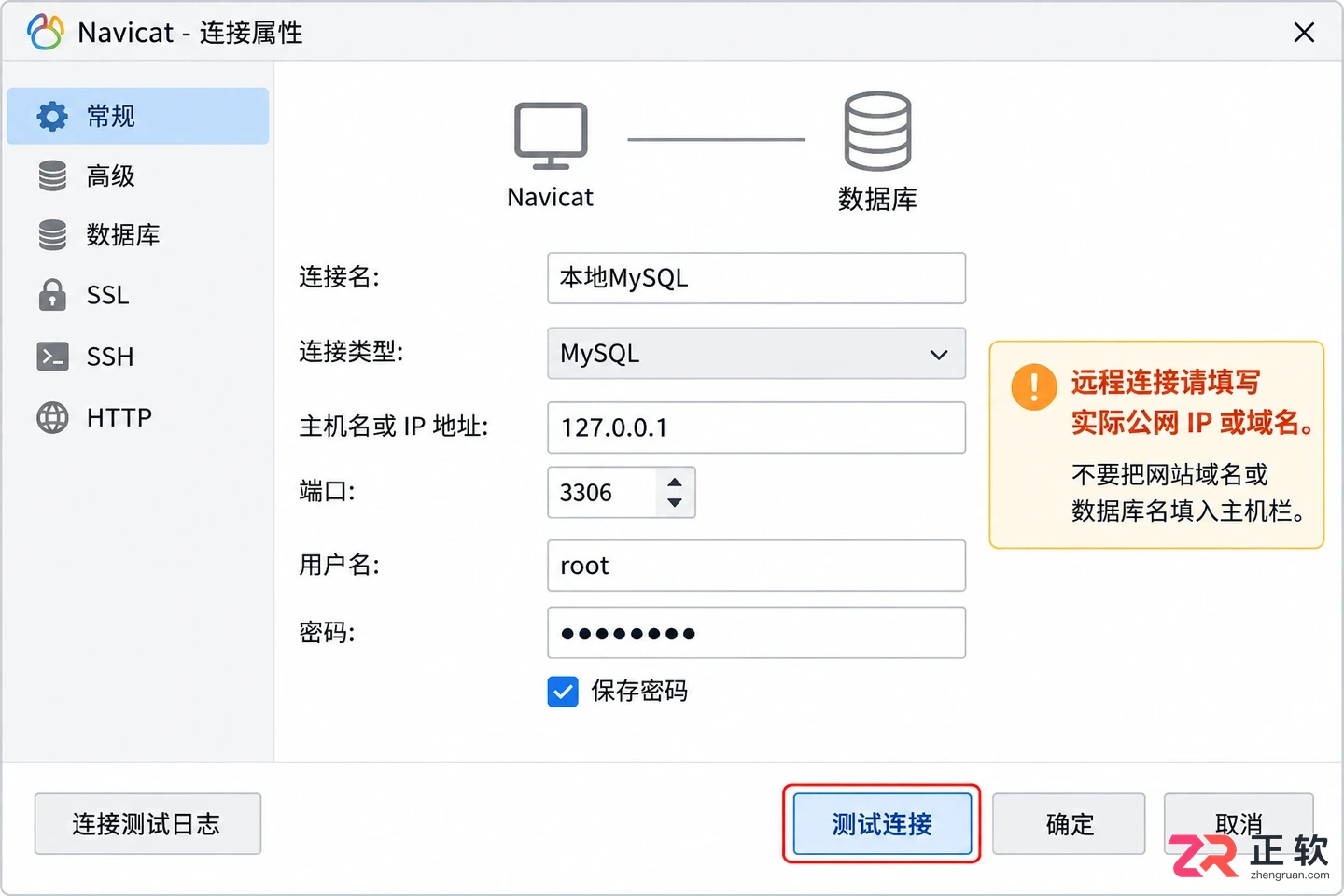Click the database icon beside 数据库
The width and height of the screenshot is (1344, 896).
click(x=52, y=234)
